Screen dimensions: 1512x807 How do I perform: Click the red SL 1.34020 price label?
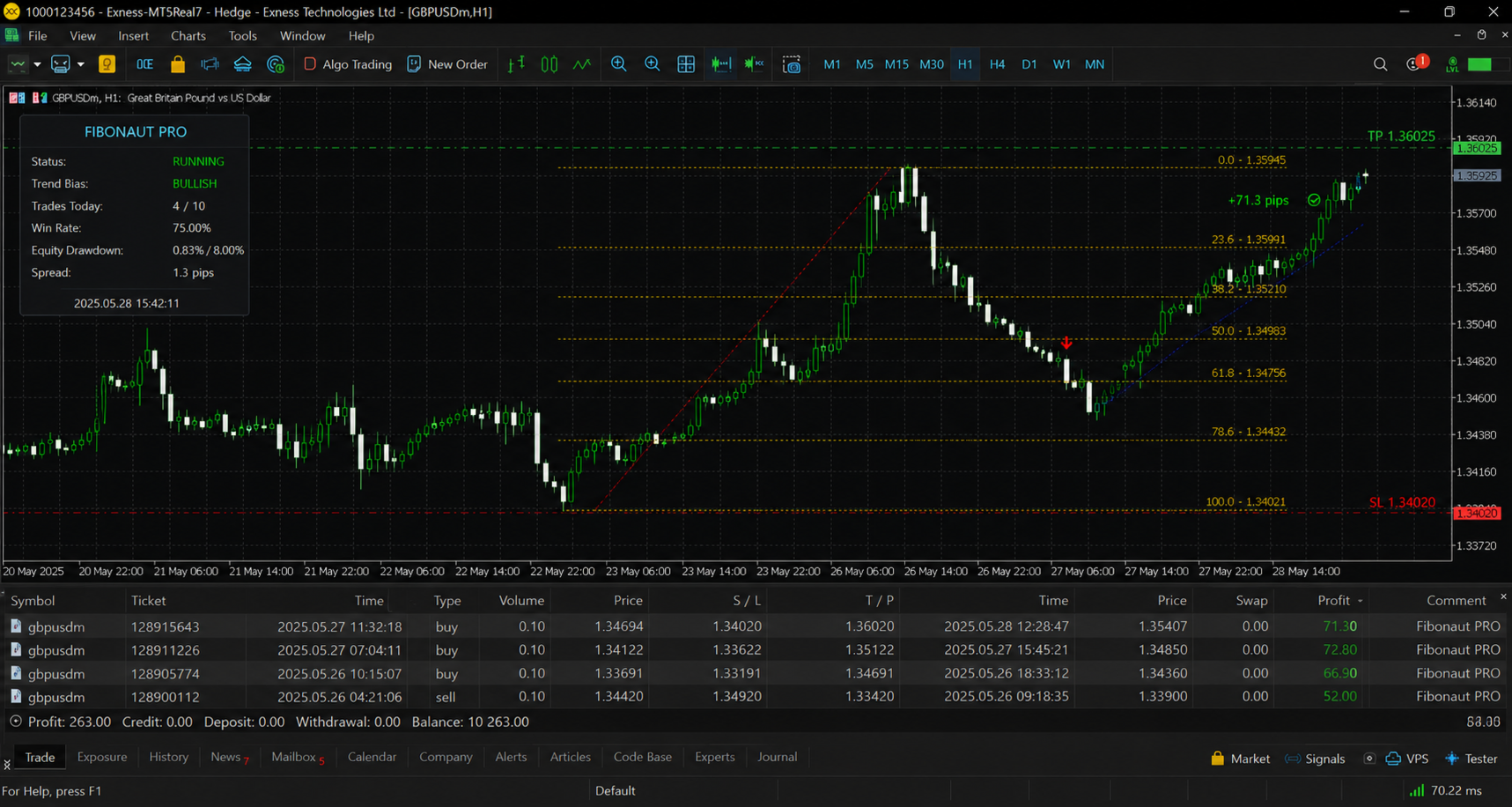click(x=1402, y=503)
